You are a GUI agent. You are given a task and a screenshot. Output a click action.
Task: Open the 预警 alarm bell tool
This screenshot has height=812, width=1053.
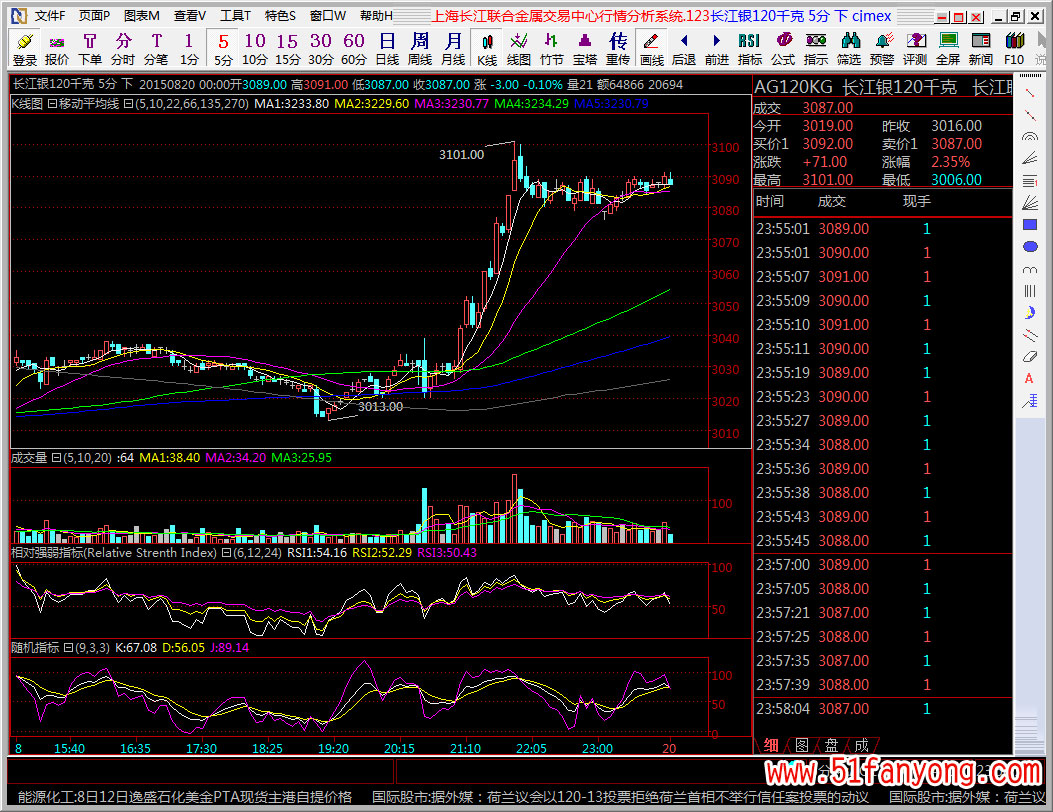pos(882,49)
